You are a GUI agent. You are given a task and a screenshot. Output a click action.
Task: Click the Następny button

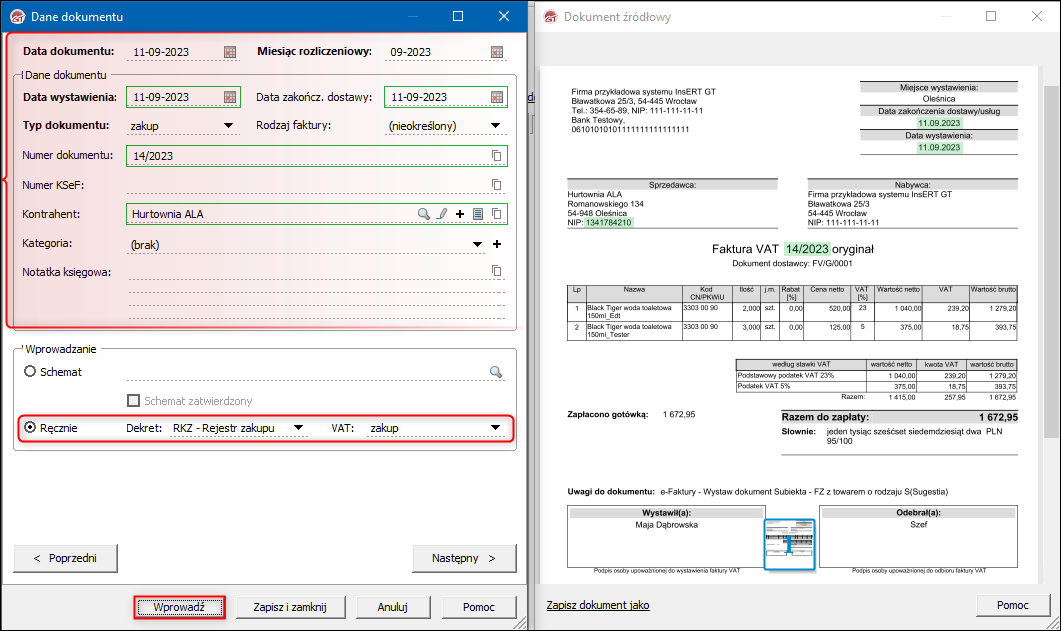[x=464, y=558]
